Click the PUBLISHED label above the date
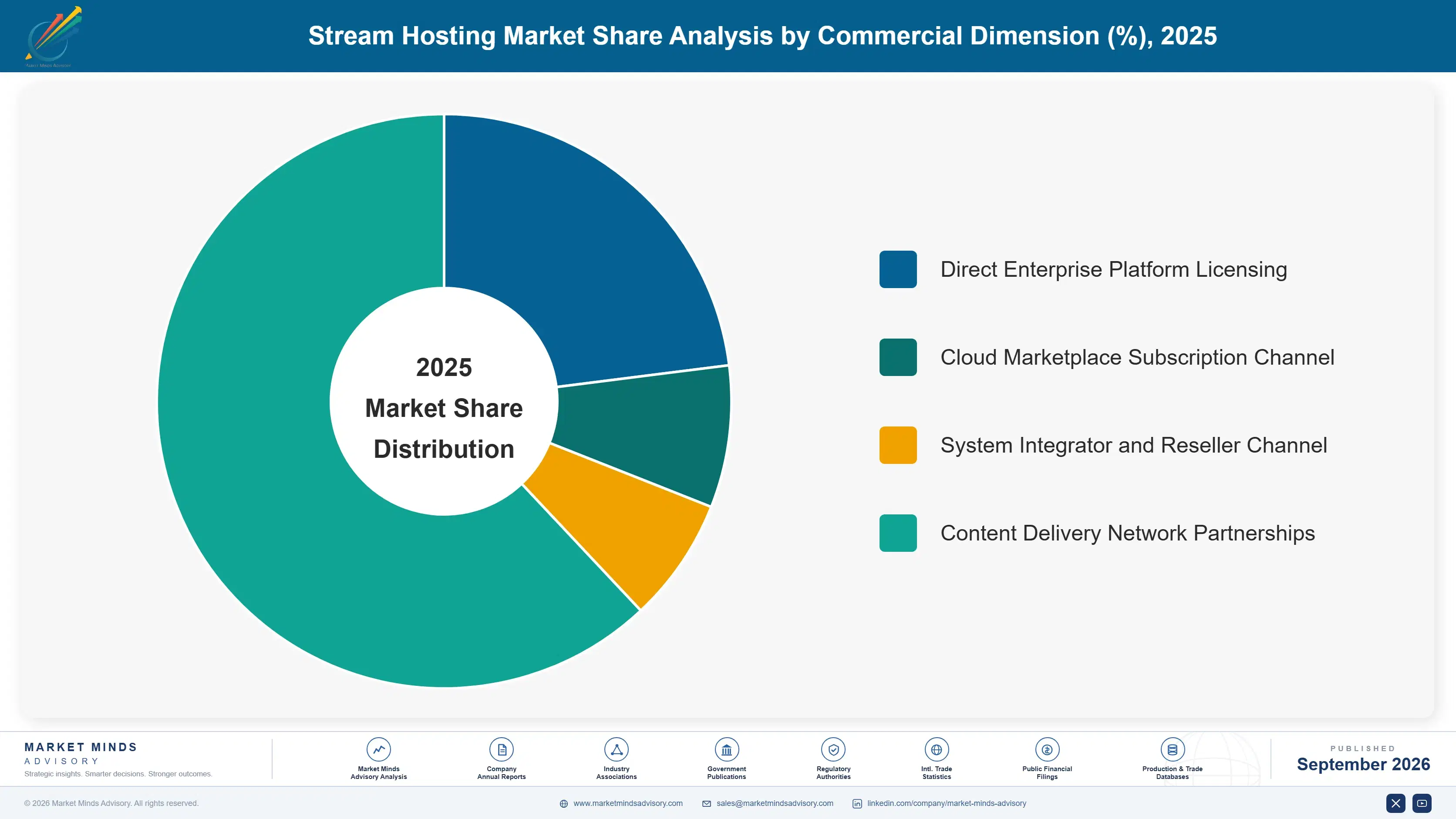The height and width of the screenshot is (819, 1456). coord(1363,749)
